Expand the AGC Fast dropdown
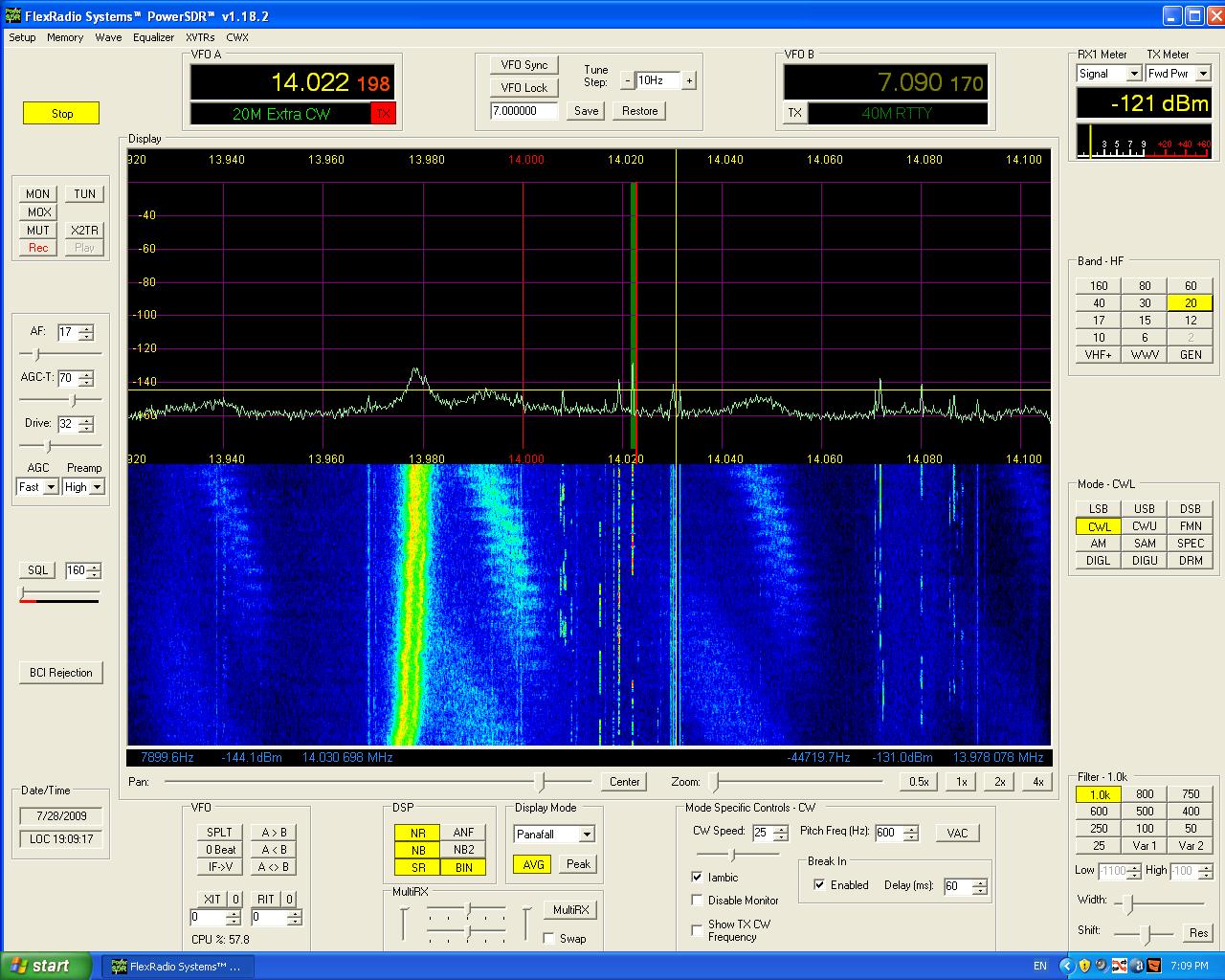Viewport: 1225px width, 980px height. (51, 487)
